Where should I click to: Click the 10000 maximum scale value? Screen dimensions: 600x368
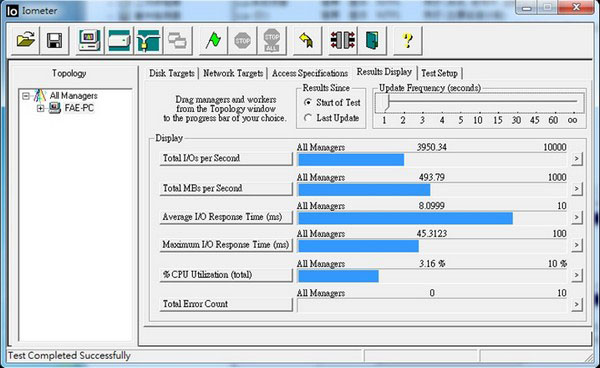(x=555, y=147)
